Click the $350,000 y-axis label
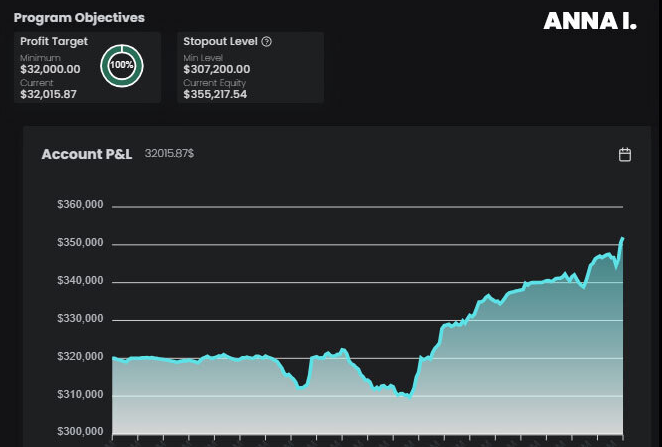 (81, 244)
